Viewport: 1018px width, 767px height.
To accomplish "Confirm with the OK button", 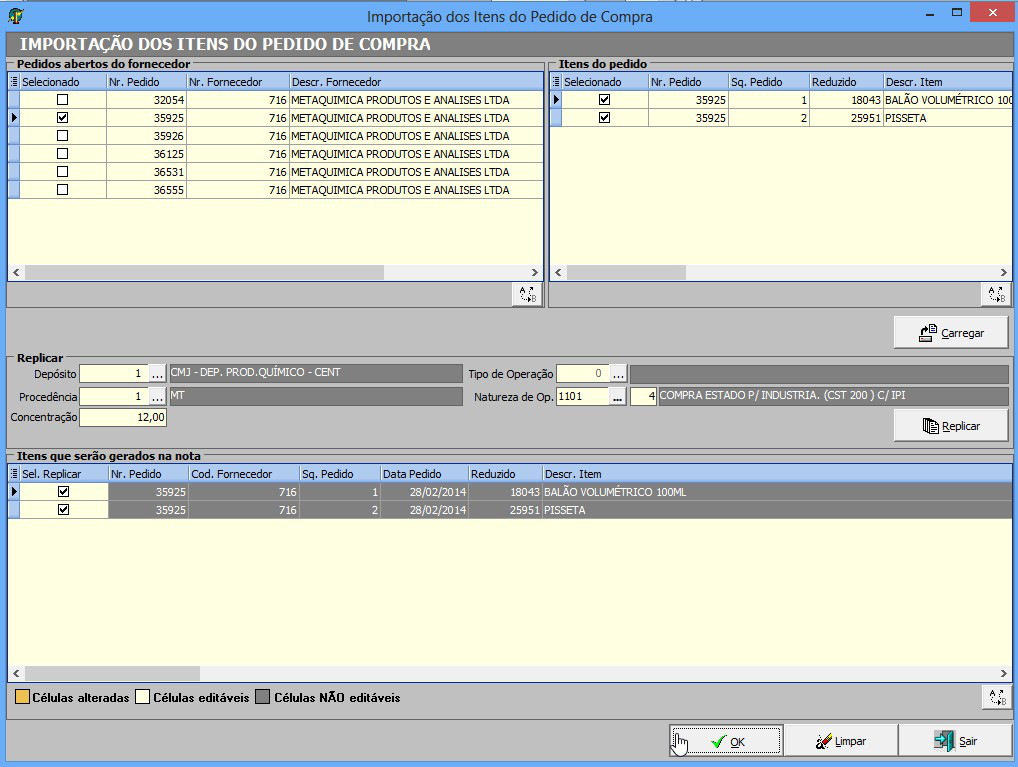I will (726, 741).
